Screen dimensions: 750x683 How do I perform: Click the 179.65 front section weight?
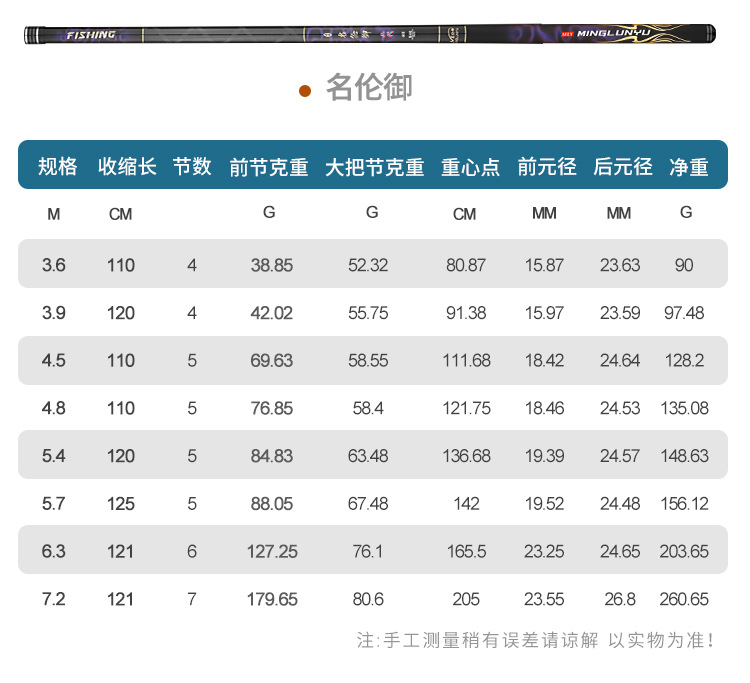[x=272, y=599]
